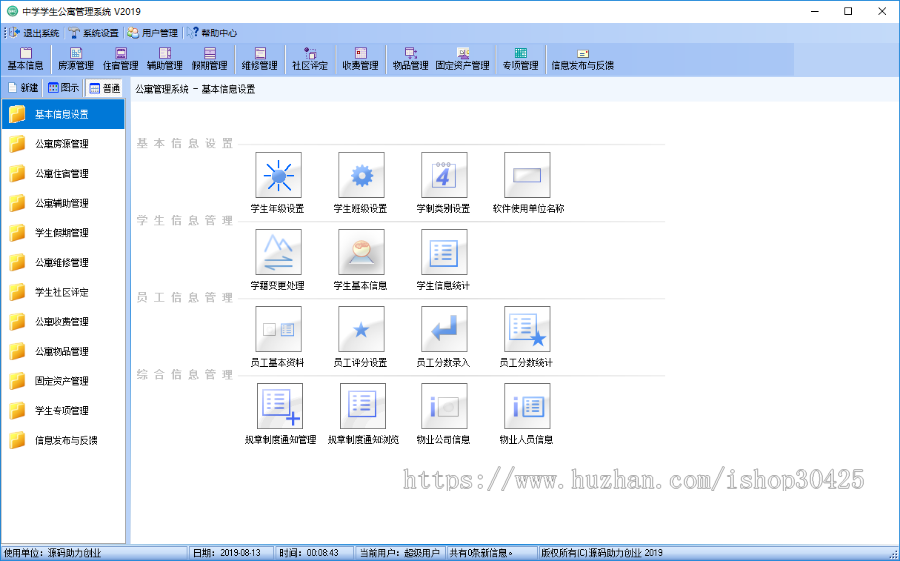Open 学生基本信息 icon
The image size is (900, 561).
(x=361, y=253)
